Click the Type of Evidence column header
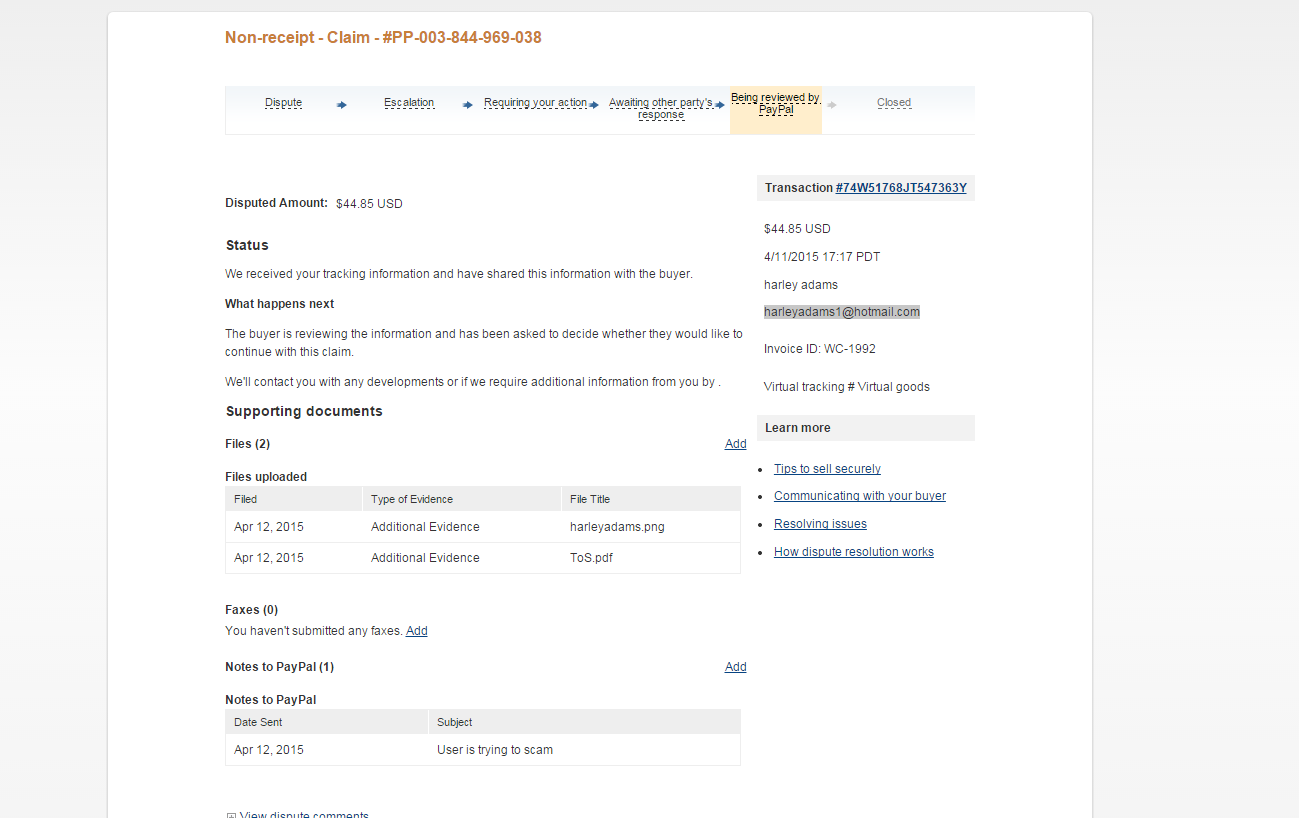1299x818 pixels. [x=462, y=499]
